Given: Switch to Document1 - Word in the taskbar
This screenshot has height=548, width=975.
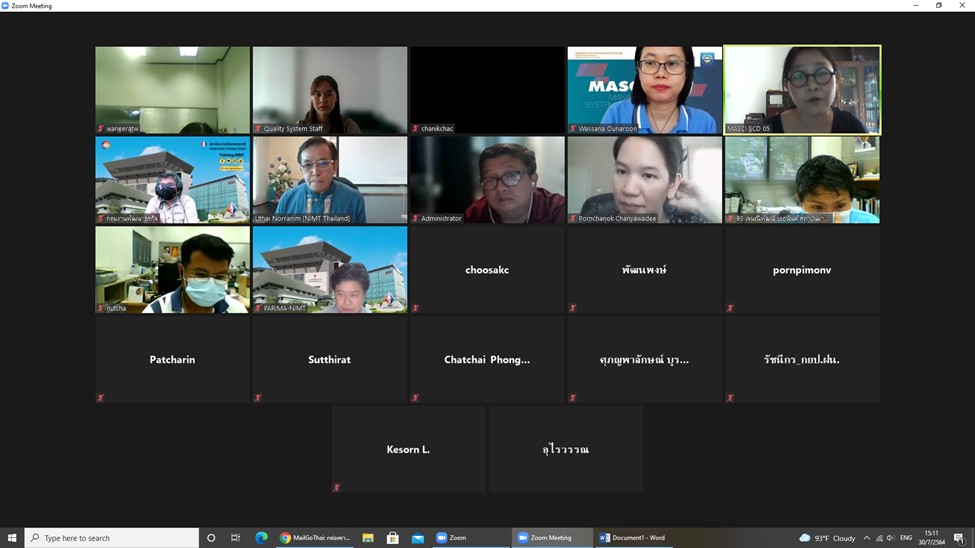Looking at the screenshot, I should [x=632, y=538].
